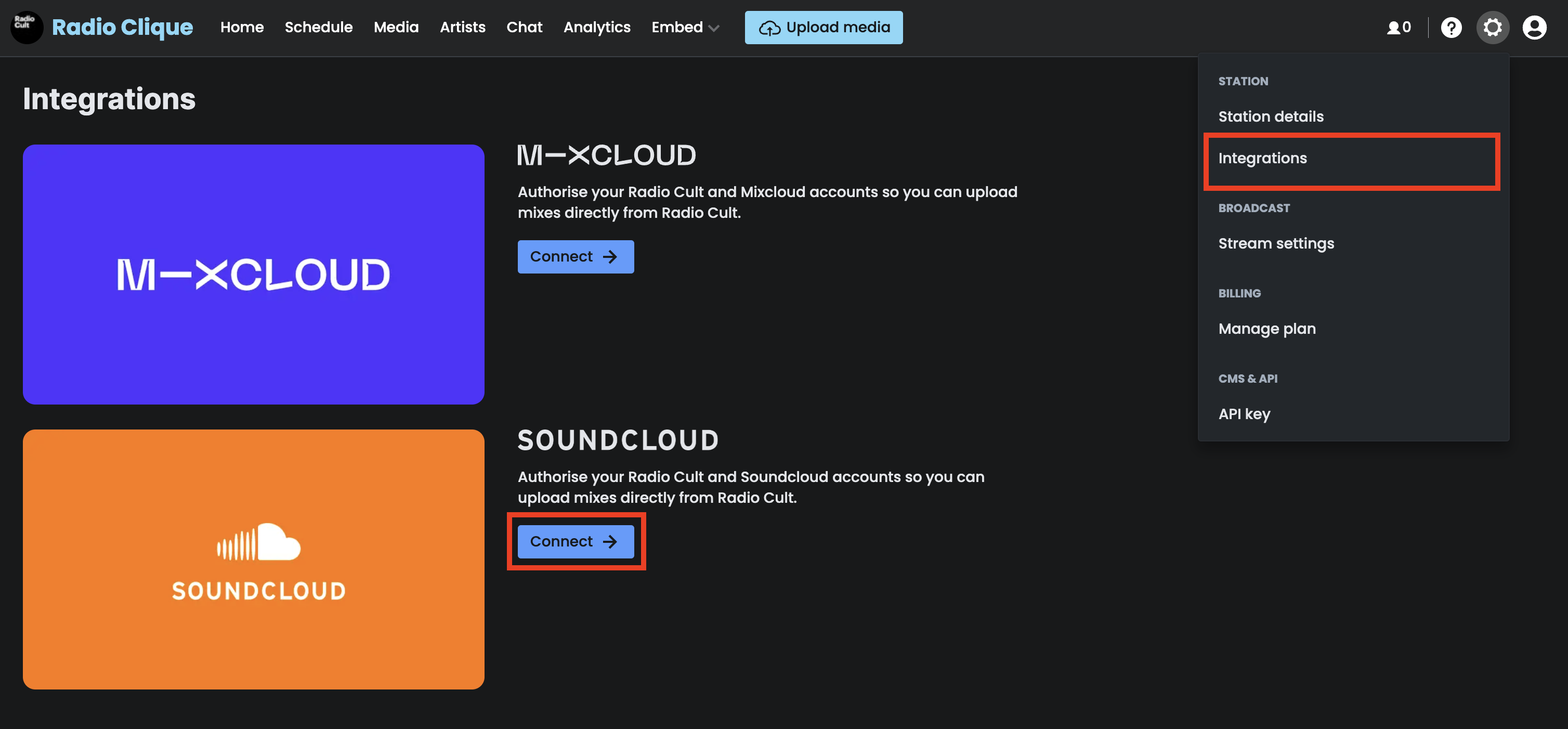
Task: Click the Chat navigation item
Action: click(x=524, y=27)
